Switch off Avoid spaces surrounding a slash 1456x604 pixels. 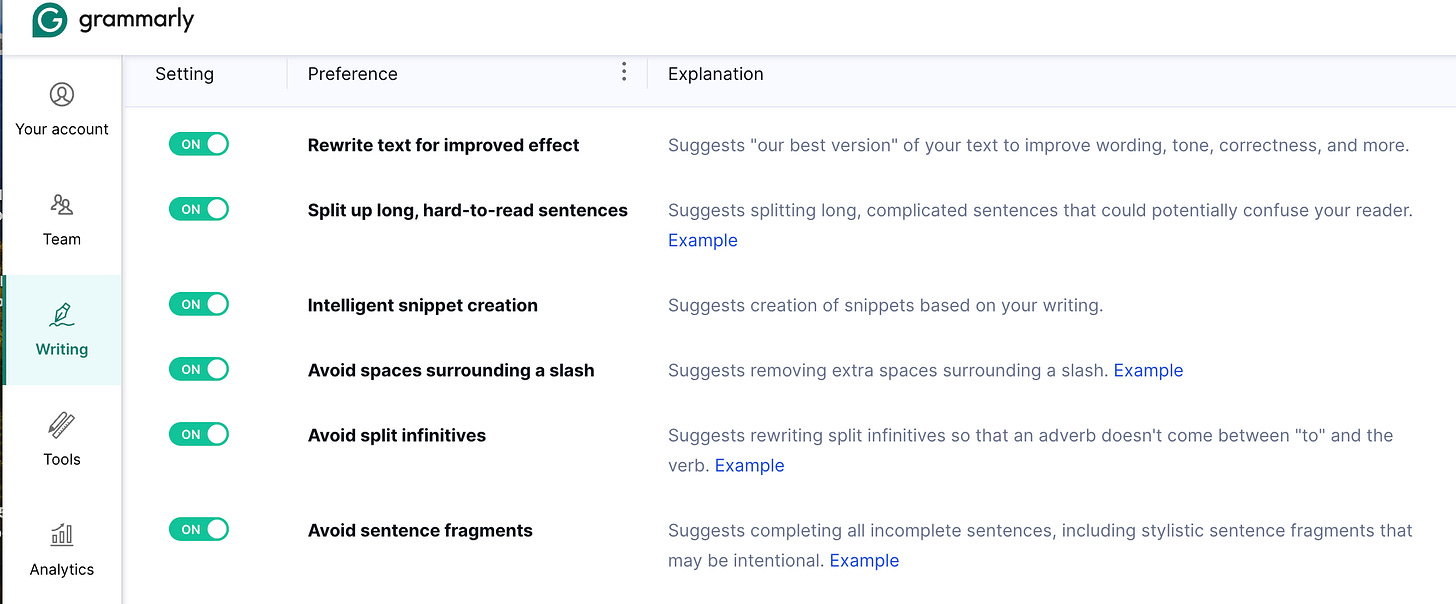[199, 369]
